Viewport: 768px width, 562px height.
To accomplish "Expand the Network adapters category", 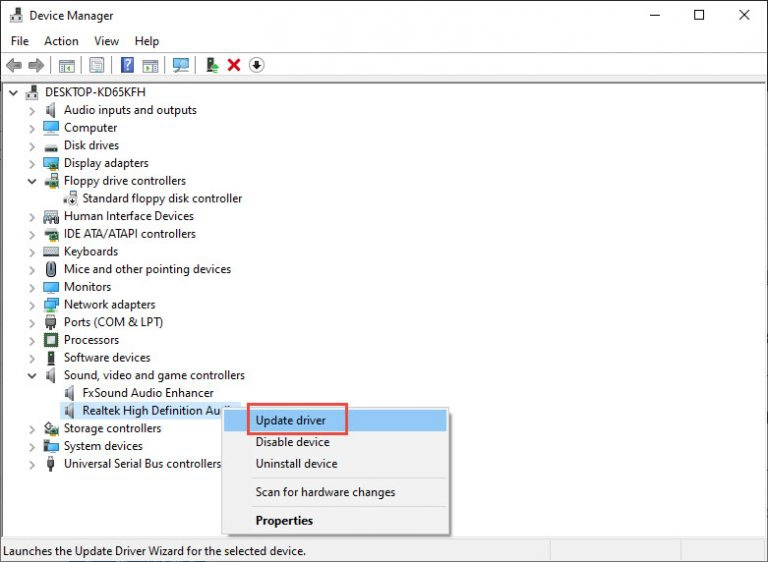I will click(x=32, y=305).
